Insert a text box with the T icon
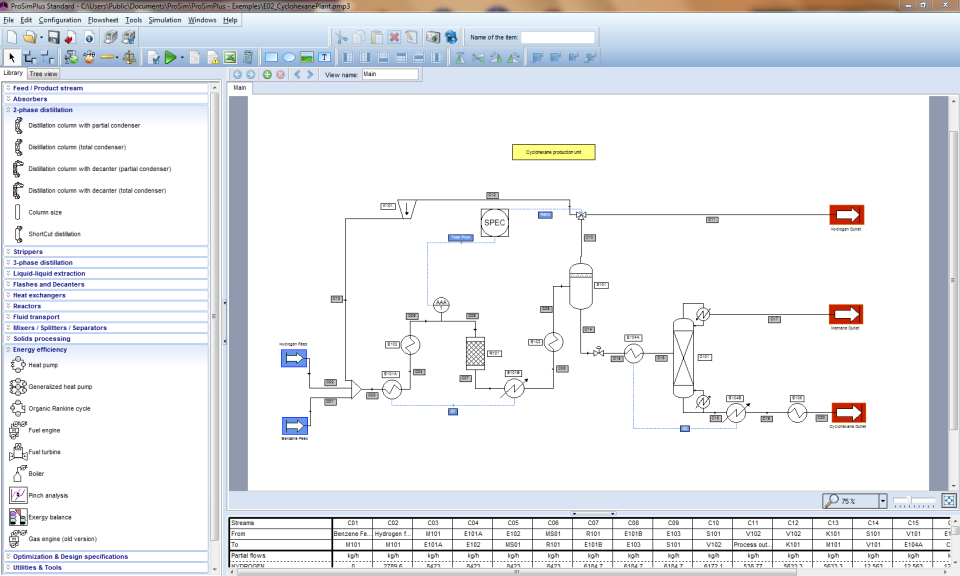 tap(324, 58)
